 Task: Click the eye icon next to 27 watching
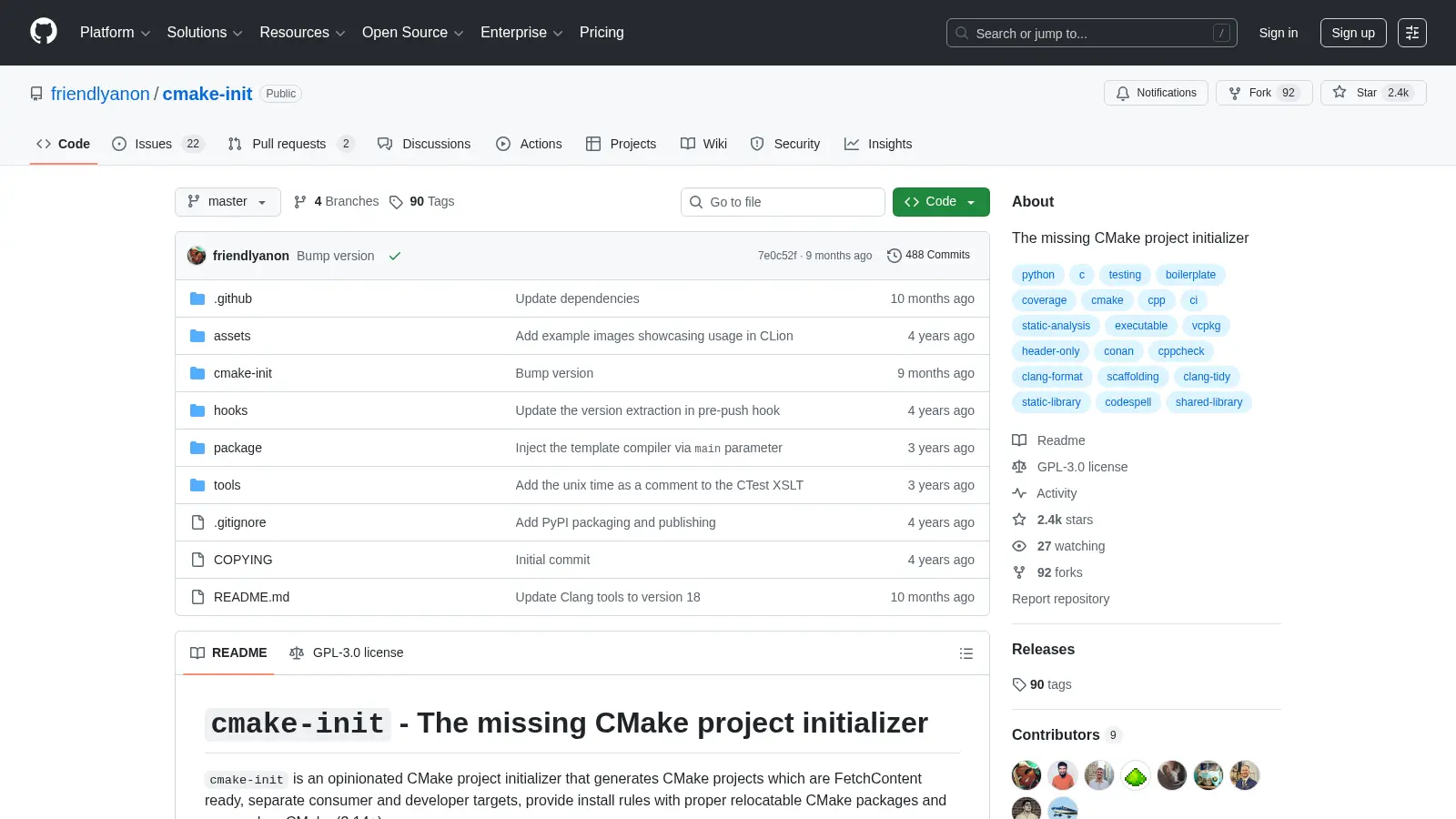(x=1019, y=546)
